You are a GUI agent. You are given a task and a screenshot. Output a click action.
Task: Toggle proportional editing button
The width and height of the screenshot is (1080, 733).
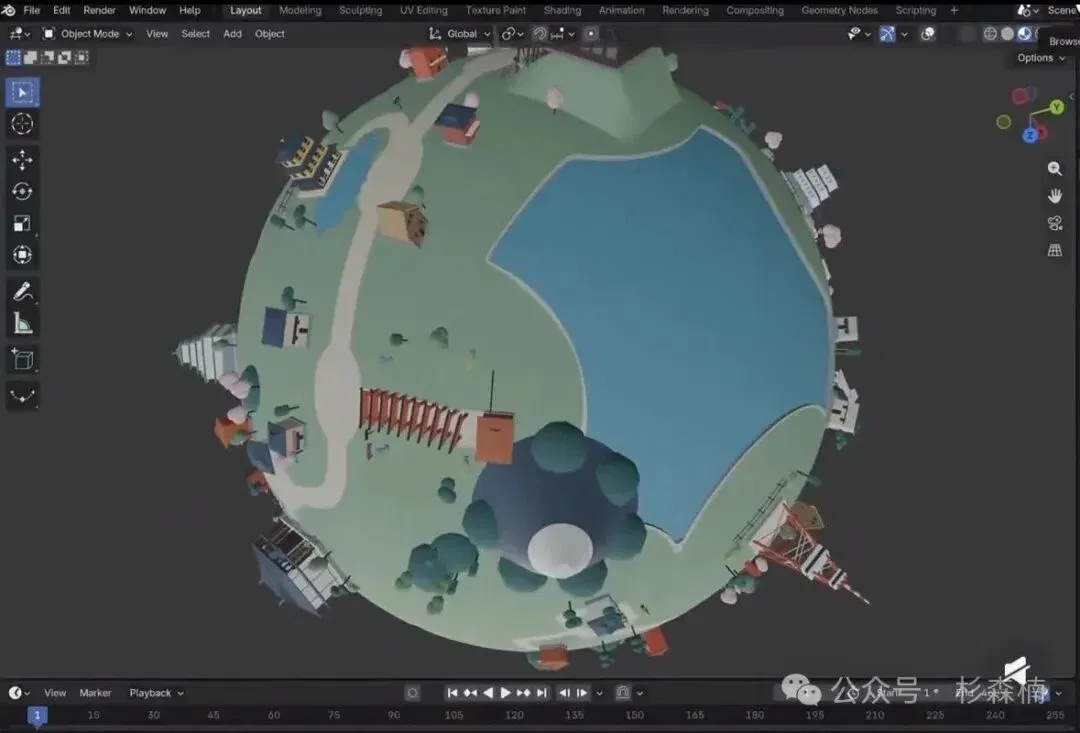tap(591, 34)
